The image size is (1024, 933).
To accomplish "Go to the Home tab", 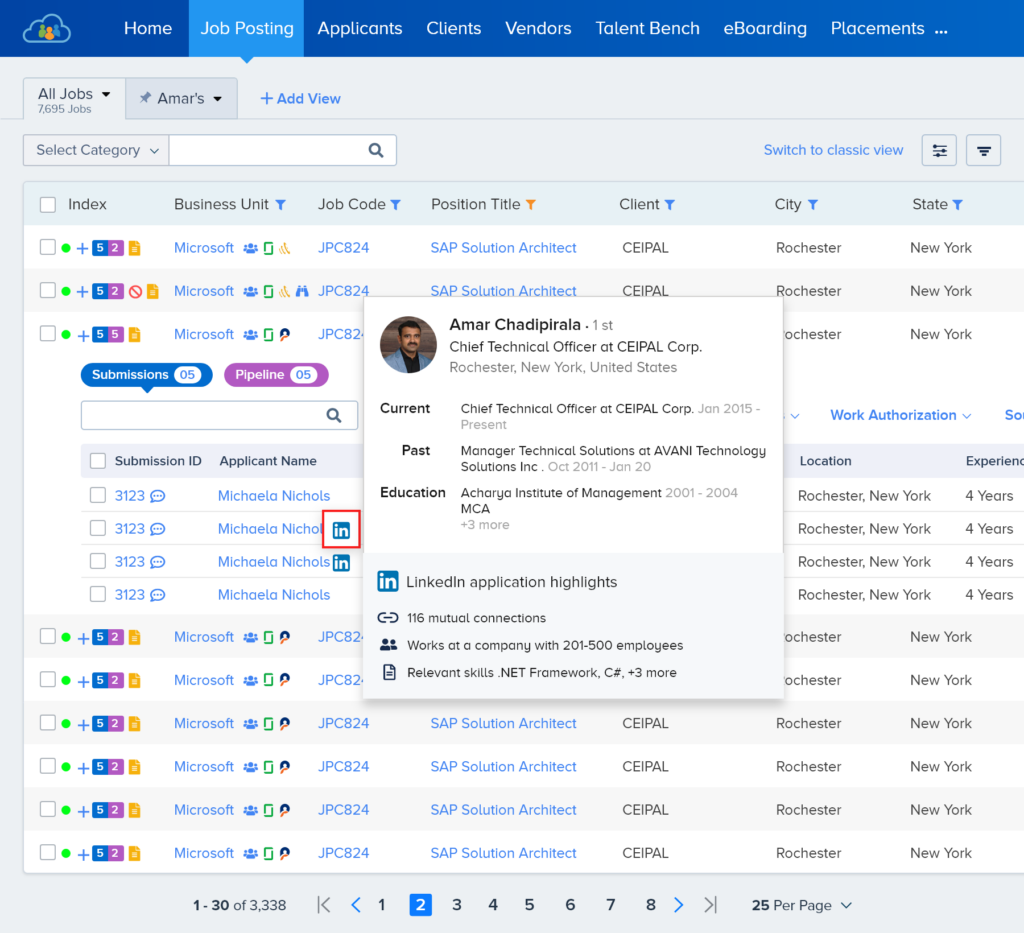I will point(148,29).
